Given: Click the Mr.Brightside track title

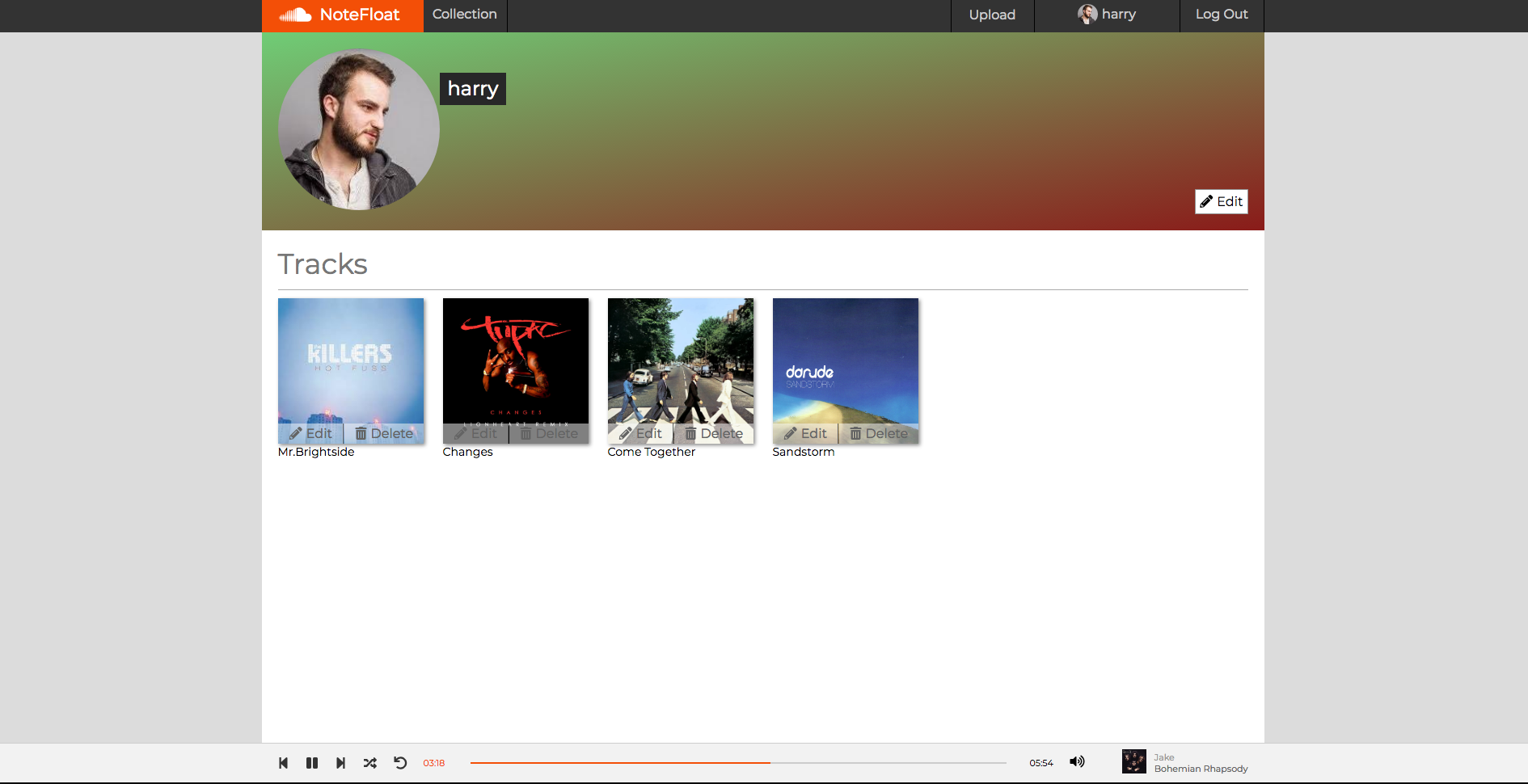Looking at the screenshot, I should coord(316,452).
